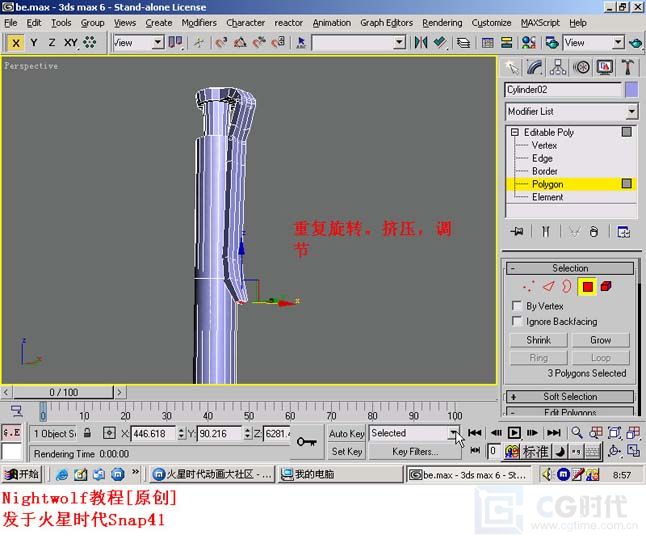Screen dimensions: 646x539
Task: Click the X coordinate field 446.618
Action: pos(153,434)
